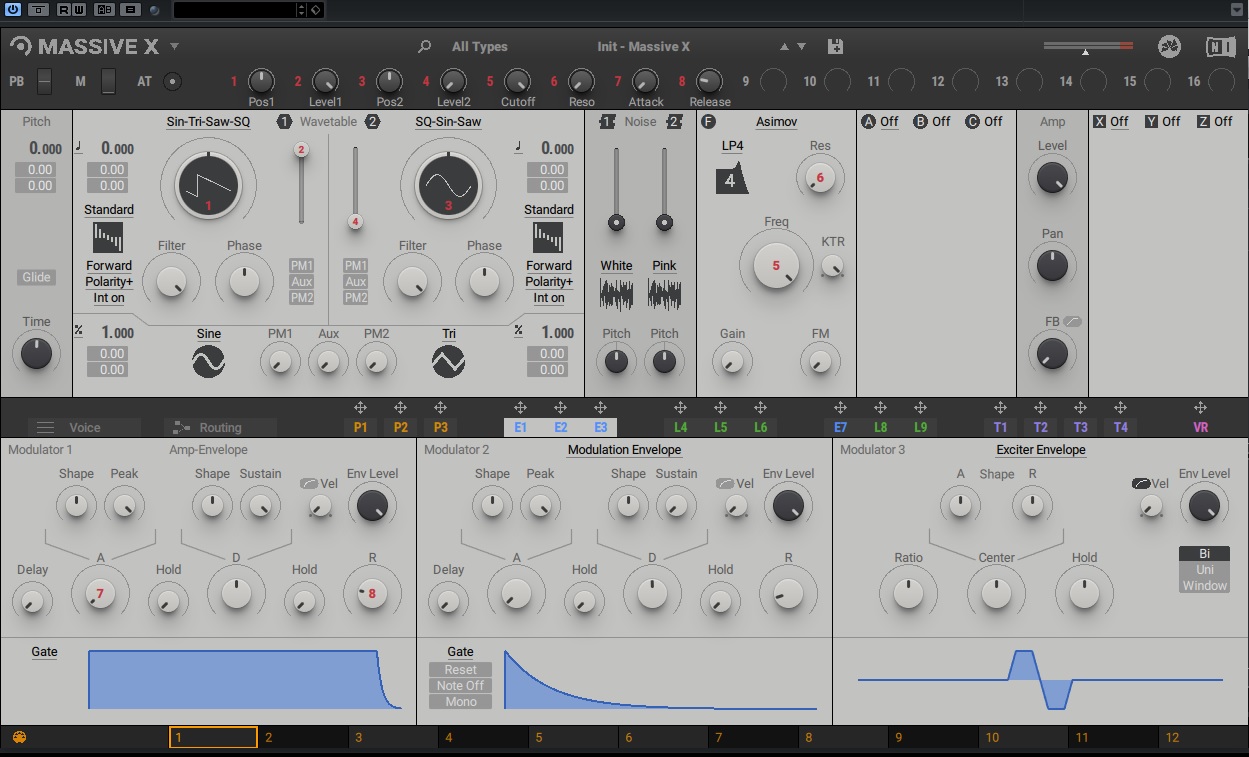The width and height of the screenshot is (1249, 757).
Task: Open the Massive X main menu arrow
Action: 175,46
